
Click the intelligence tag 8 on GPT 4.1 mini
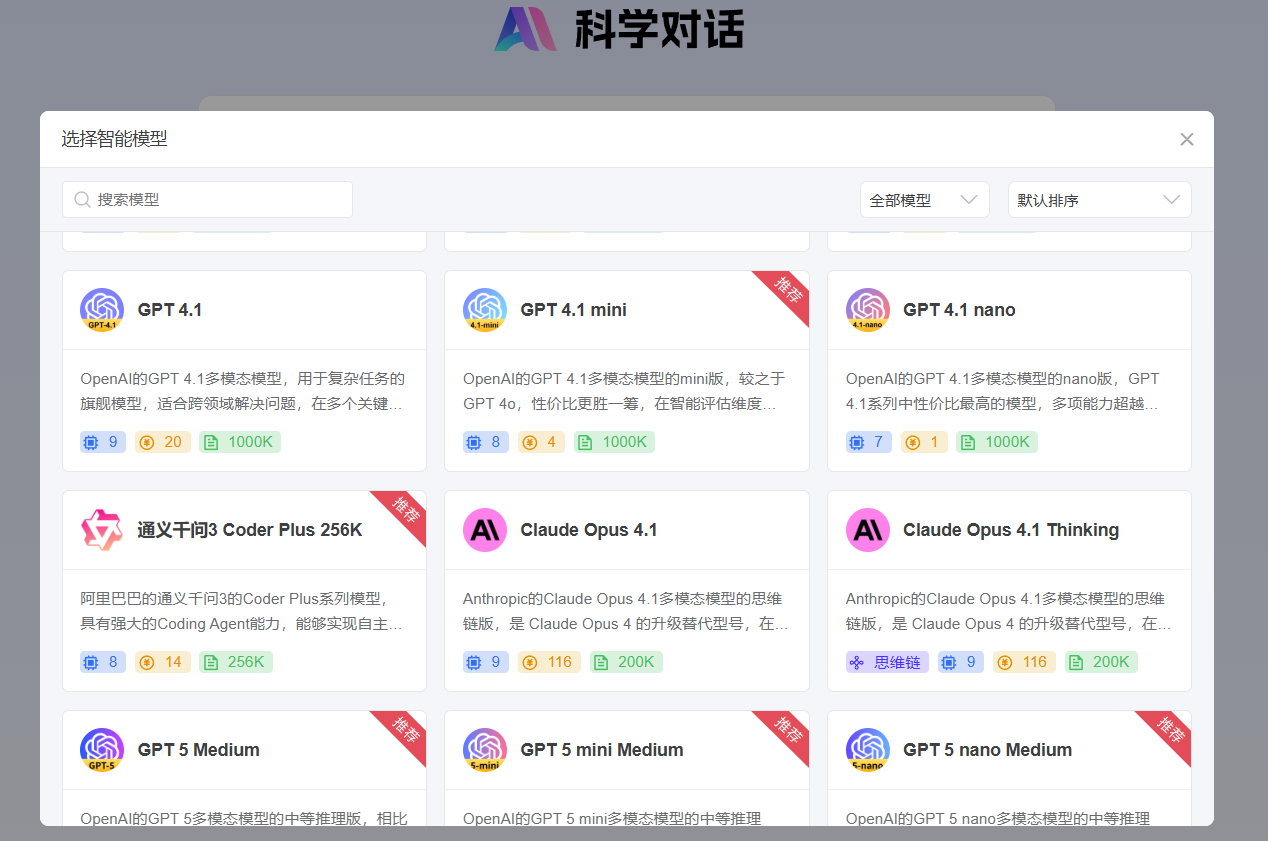click(486, 442)
